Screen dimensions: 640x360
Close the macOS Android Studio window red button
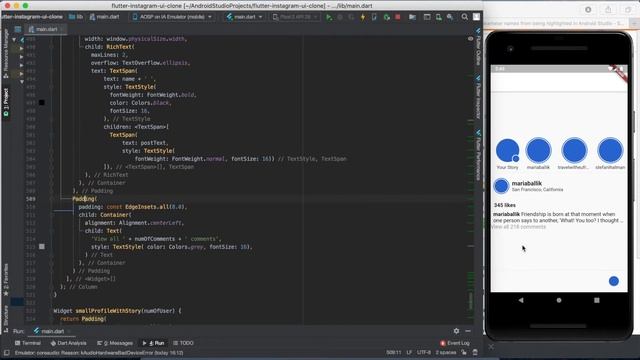[x=7, y=6]
